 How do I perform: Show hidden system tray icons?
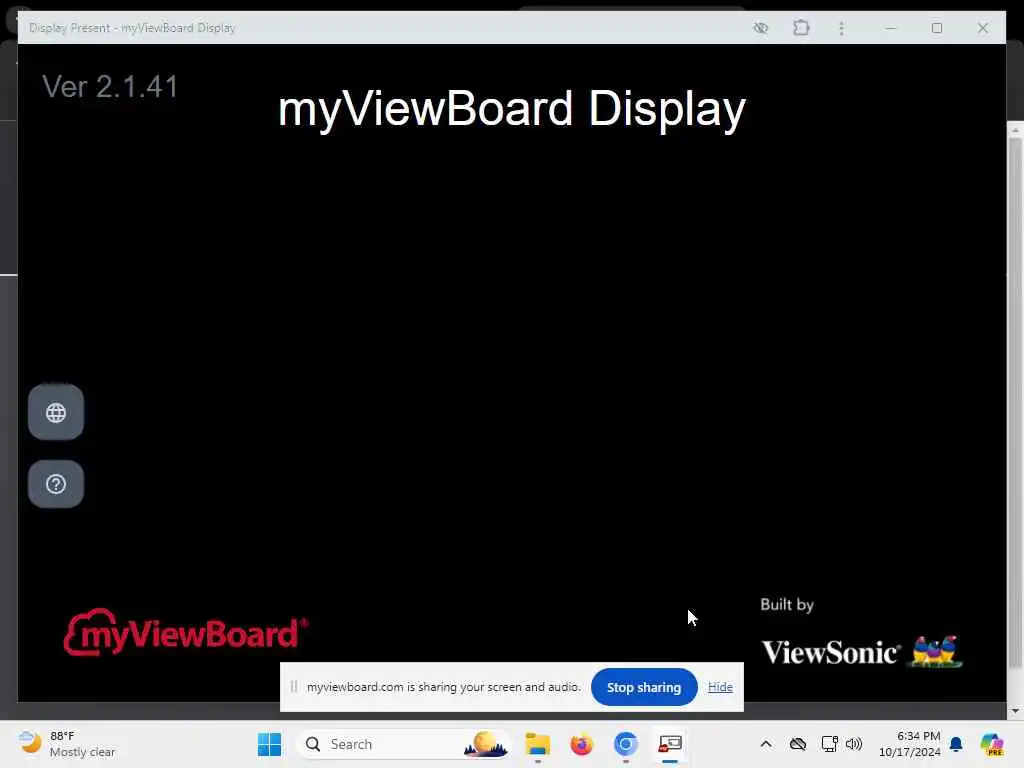tap(766, 744)
